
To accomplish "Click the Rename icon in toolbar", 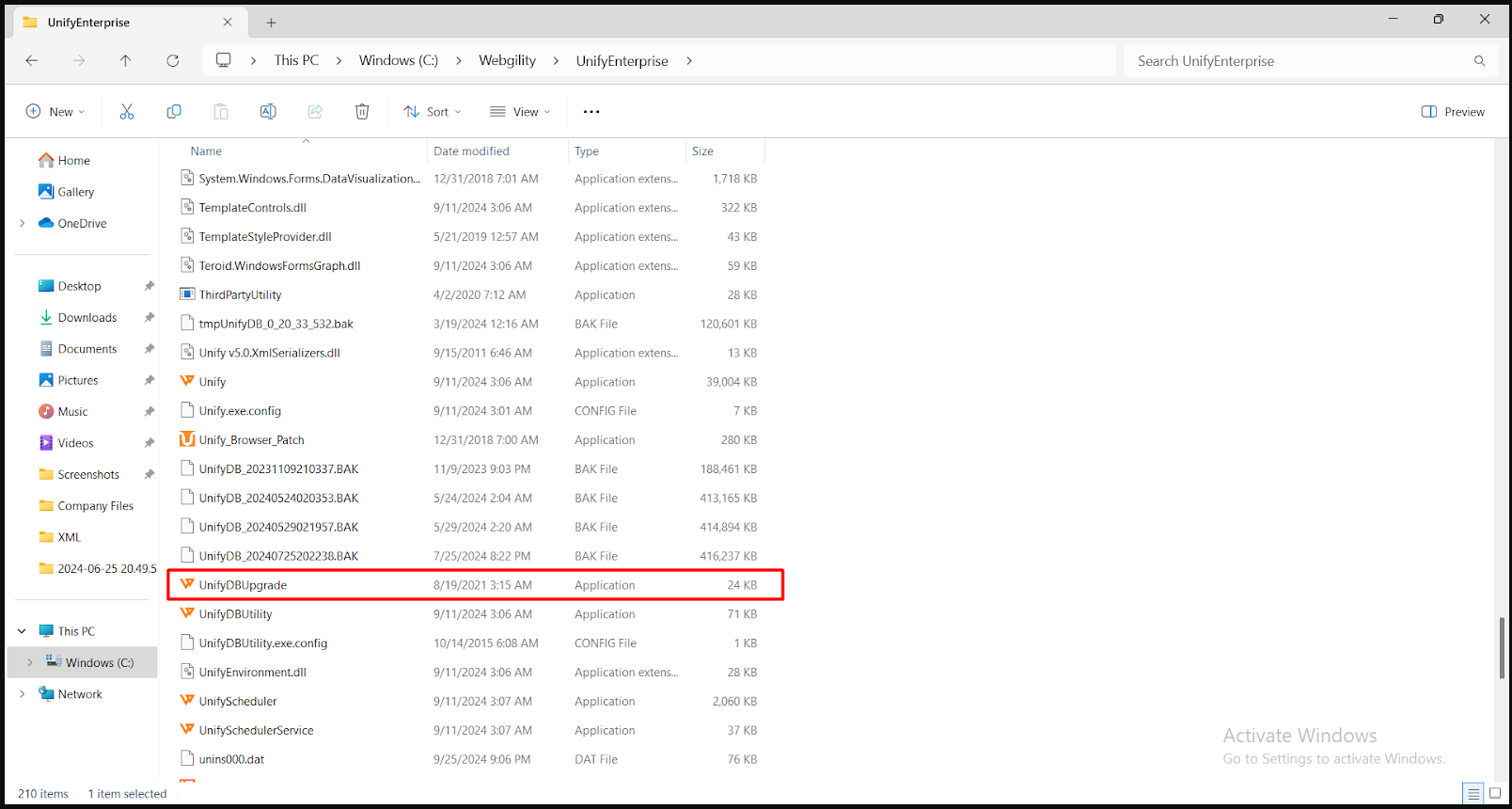I will (x=268, y=112).
